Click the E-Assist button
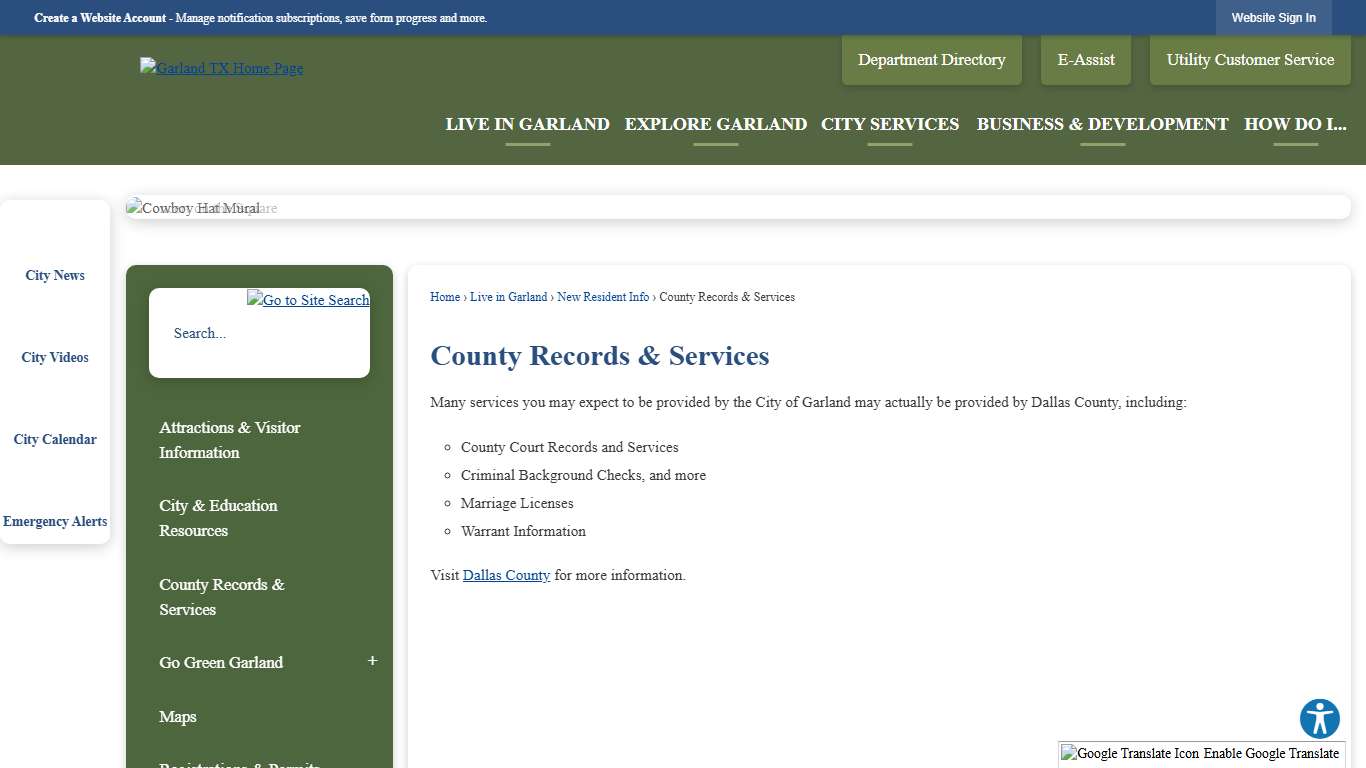The width and height of the screenshot is (1366, 768). [x=1085, y=59]
